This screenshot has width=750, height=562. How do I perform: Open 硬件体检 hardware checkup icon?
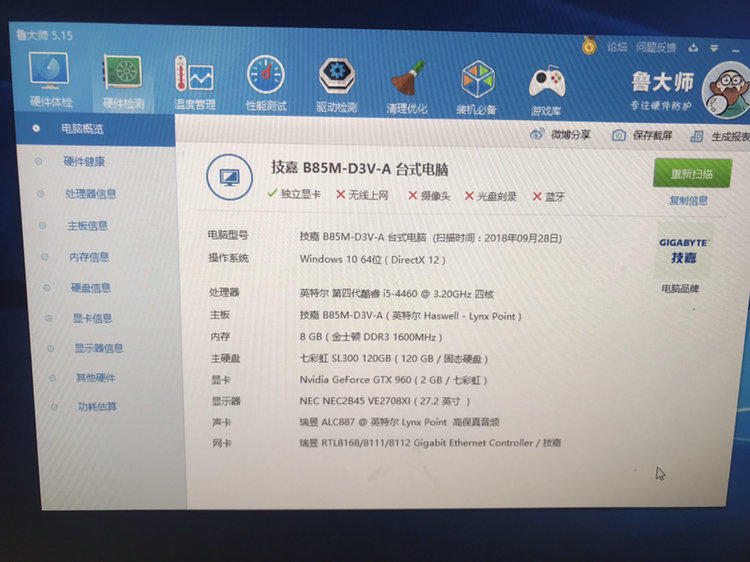tap(49, 70)
